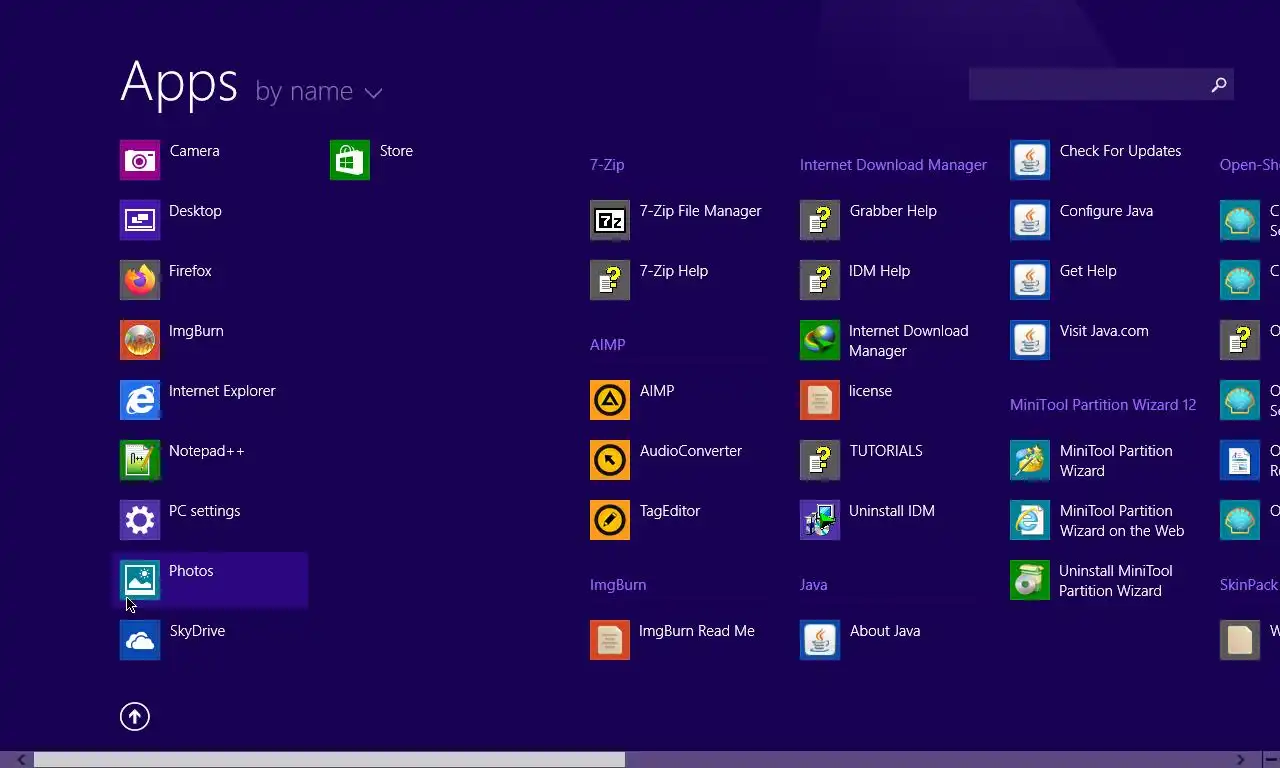Launch the TagEditor icon
Image resolution: width=1280 pixels, height=768 pixels.
pyautogui.click(x=610, y=520)
